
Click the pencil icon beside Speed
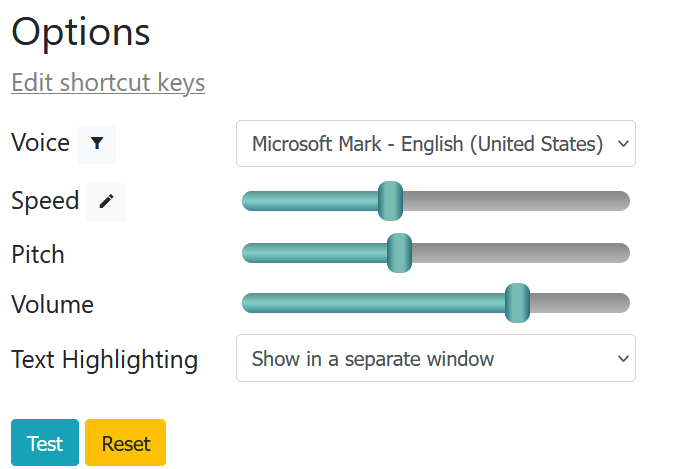click(106, 202)
